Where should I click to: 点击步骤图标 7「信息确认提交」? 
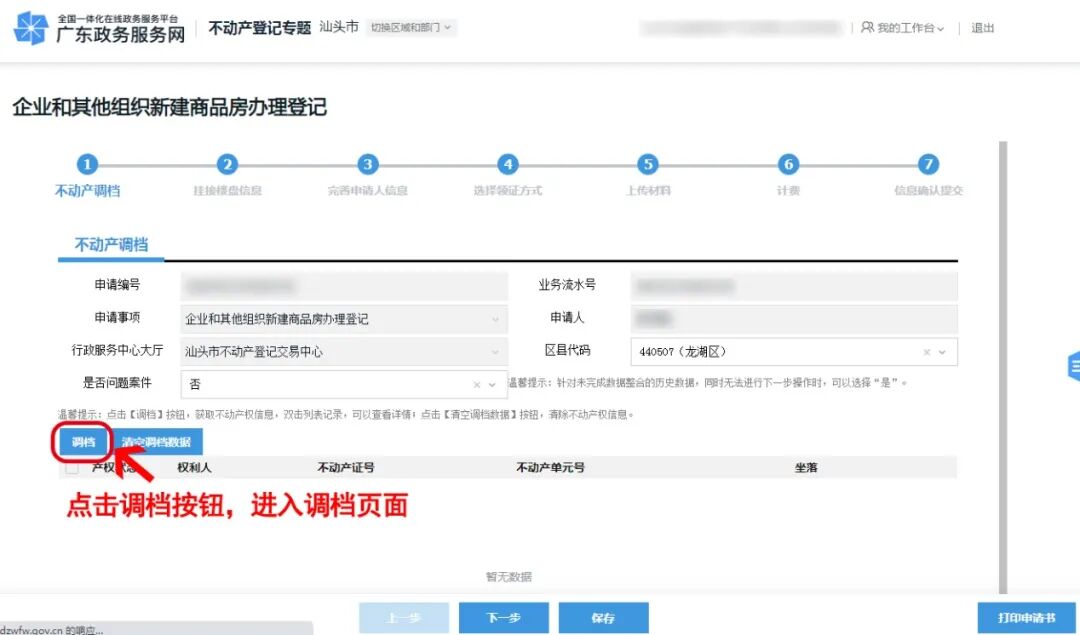[928, 164]
